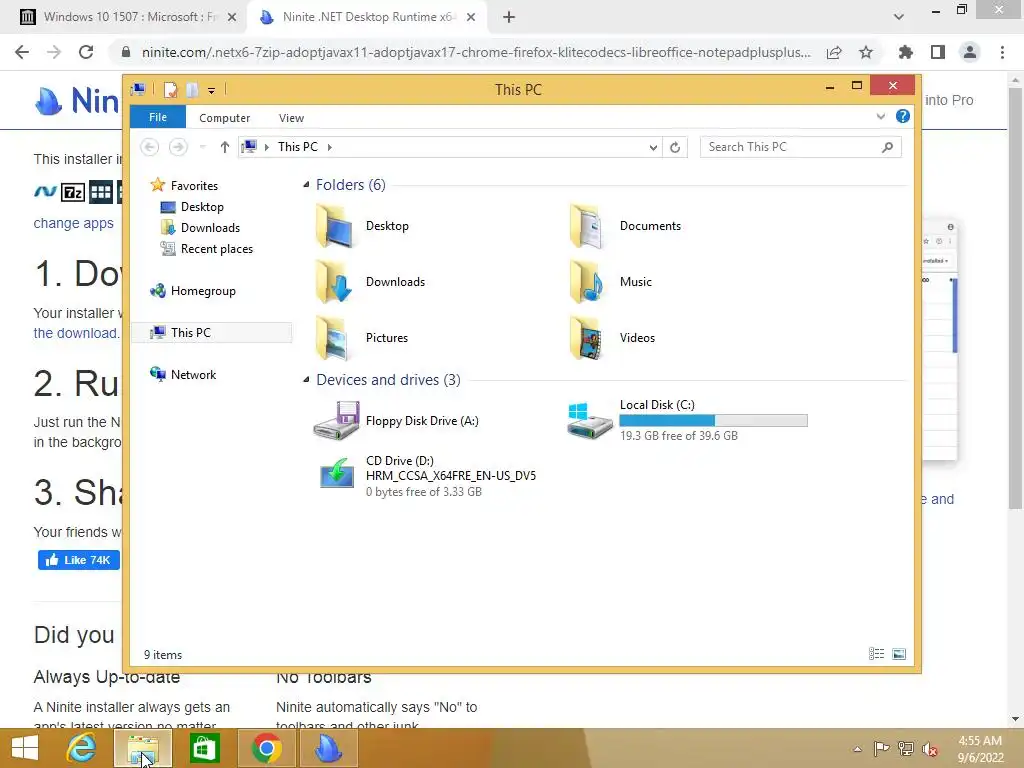Expand the ribbon with chevron arrow

880,116
